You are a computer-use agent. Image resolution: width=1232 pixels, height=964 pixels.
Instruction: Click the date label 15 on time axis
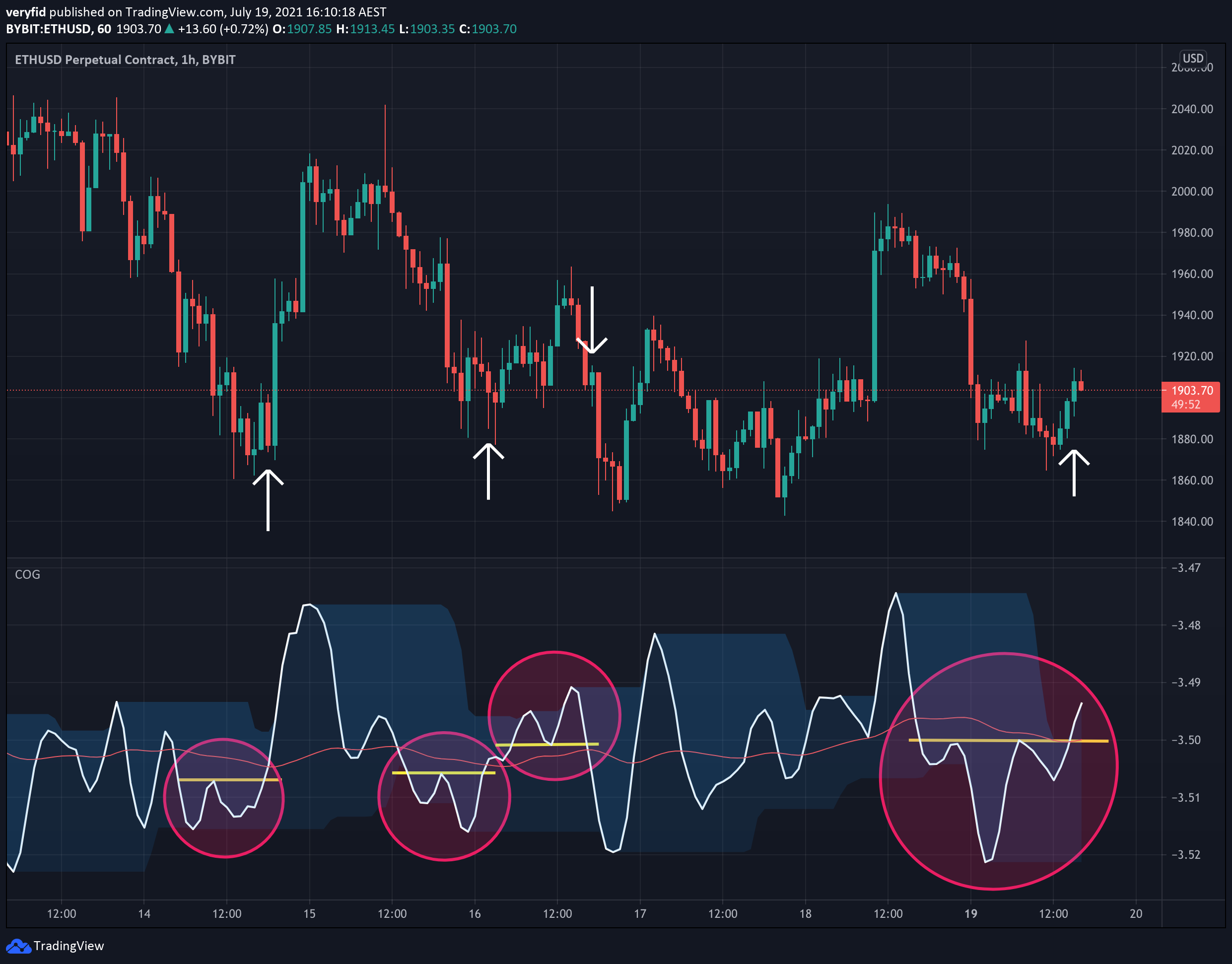point(310,914)
